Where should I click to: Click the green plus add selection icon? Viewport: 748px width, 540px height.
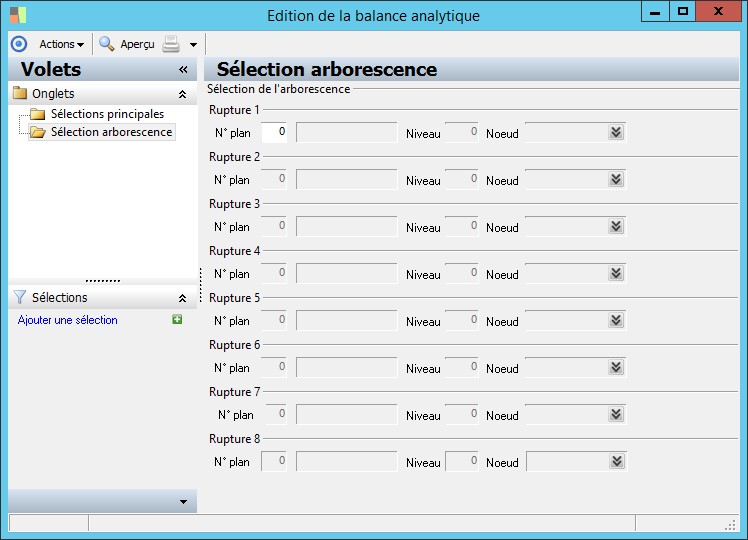(177, 319)
